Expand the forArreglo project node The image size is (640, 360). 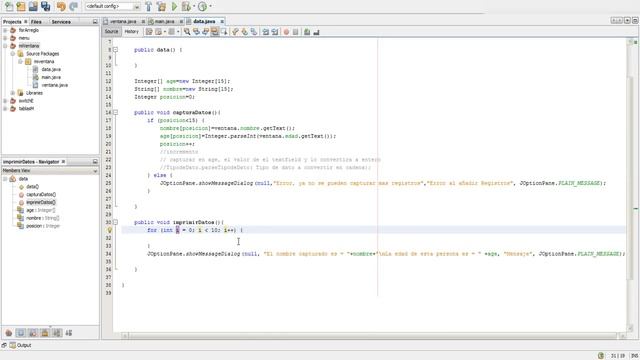[5, 30]
